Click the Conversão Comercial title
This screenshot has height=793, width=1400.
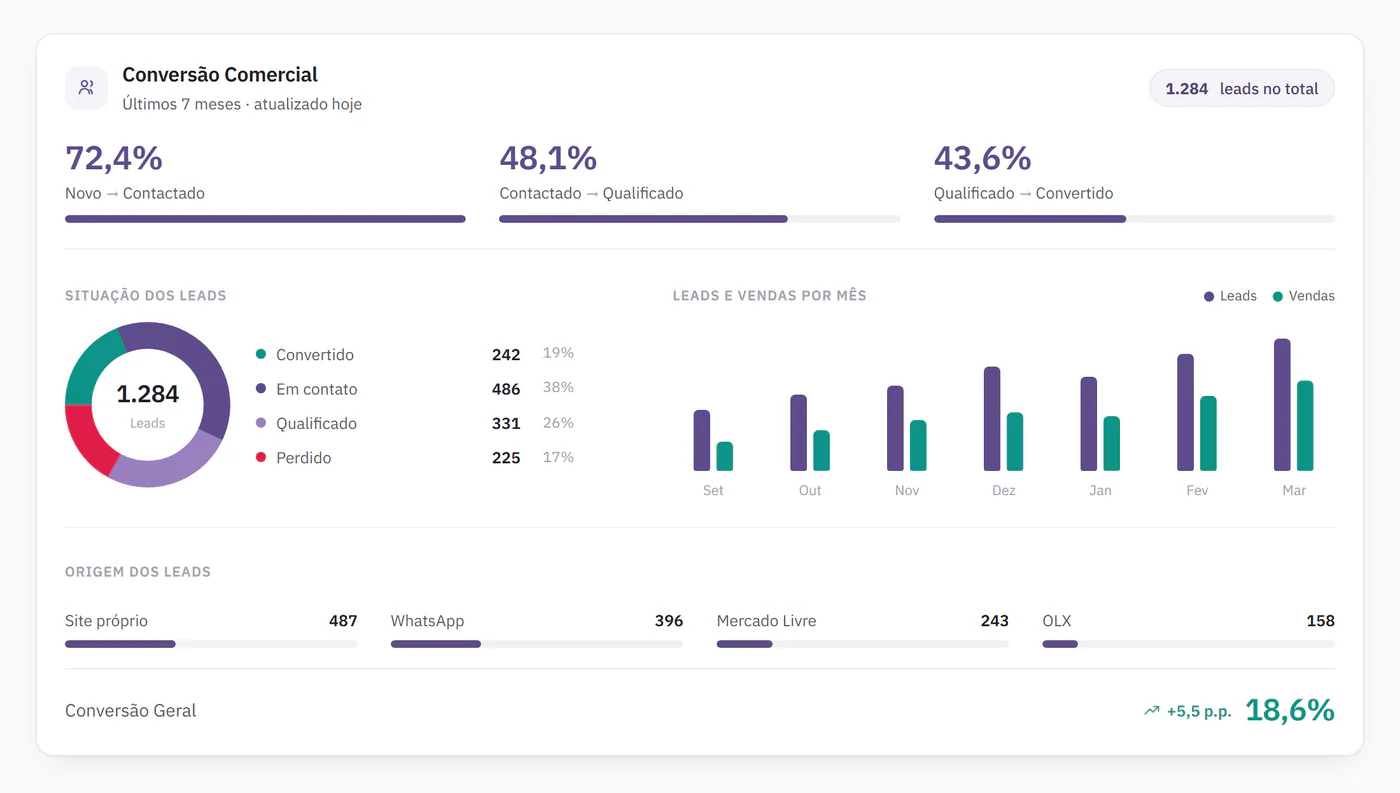220,75
